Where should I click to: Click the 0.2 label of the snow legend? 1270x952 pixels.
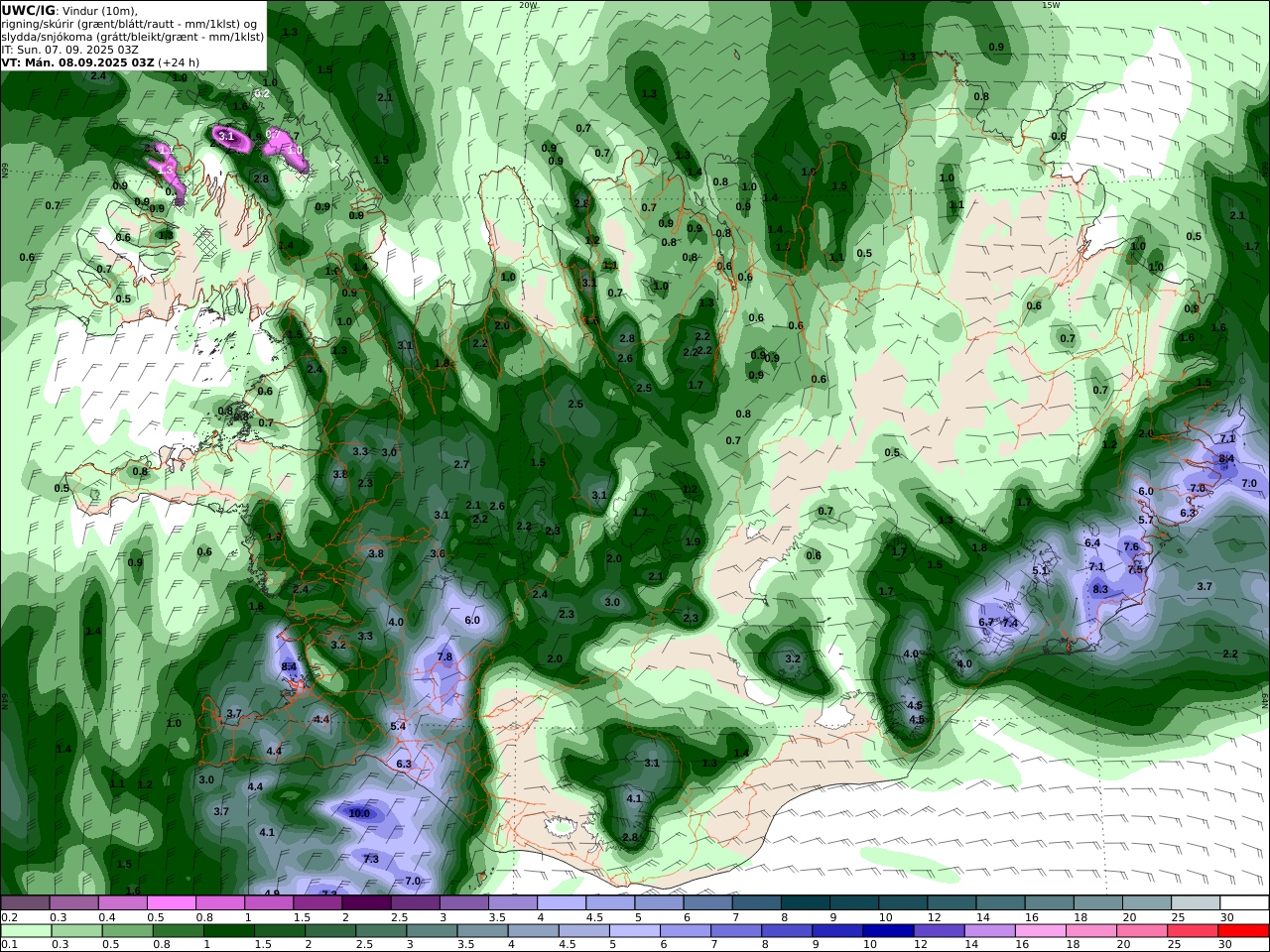coord(8,917)
